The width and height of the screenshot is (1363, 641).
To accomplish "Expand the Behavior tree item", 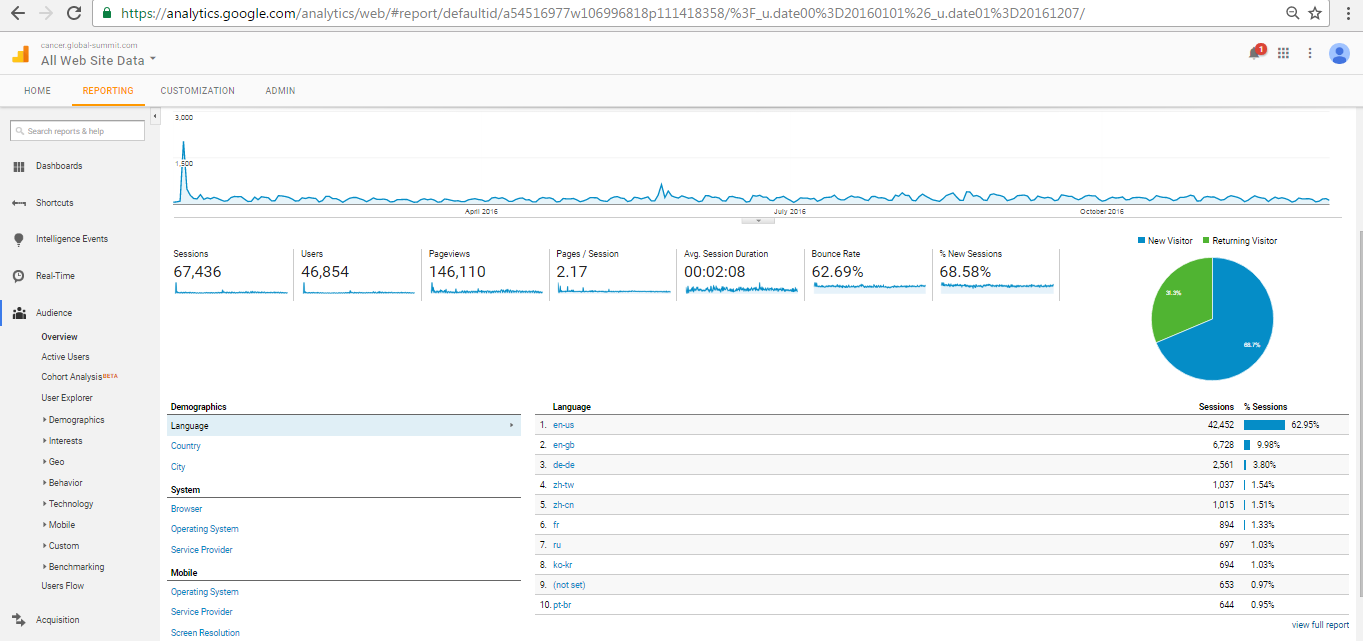I will click(44, 483).
